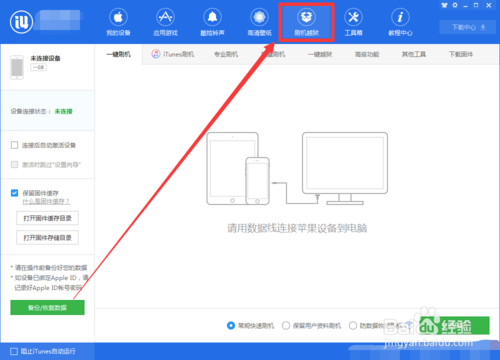Switch to the 下载固件 tab
Viewport: 500px width, 360px height.
(461, 54)
